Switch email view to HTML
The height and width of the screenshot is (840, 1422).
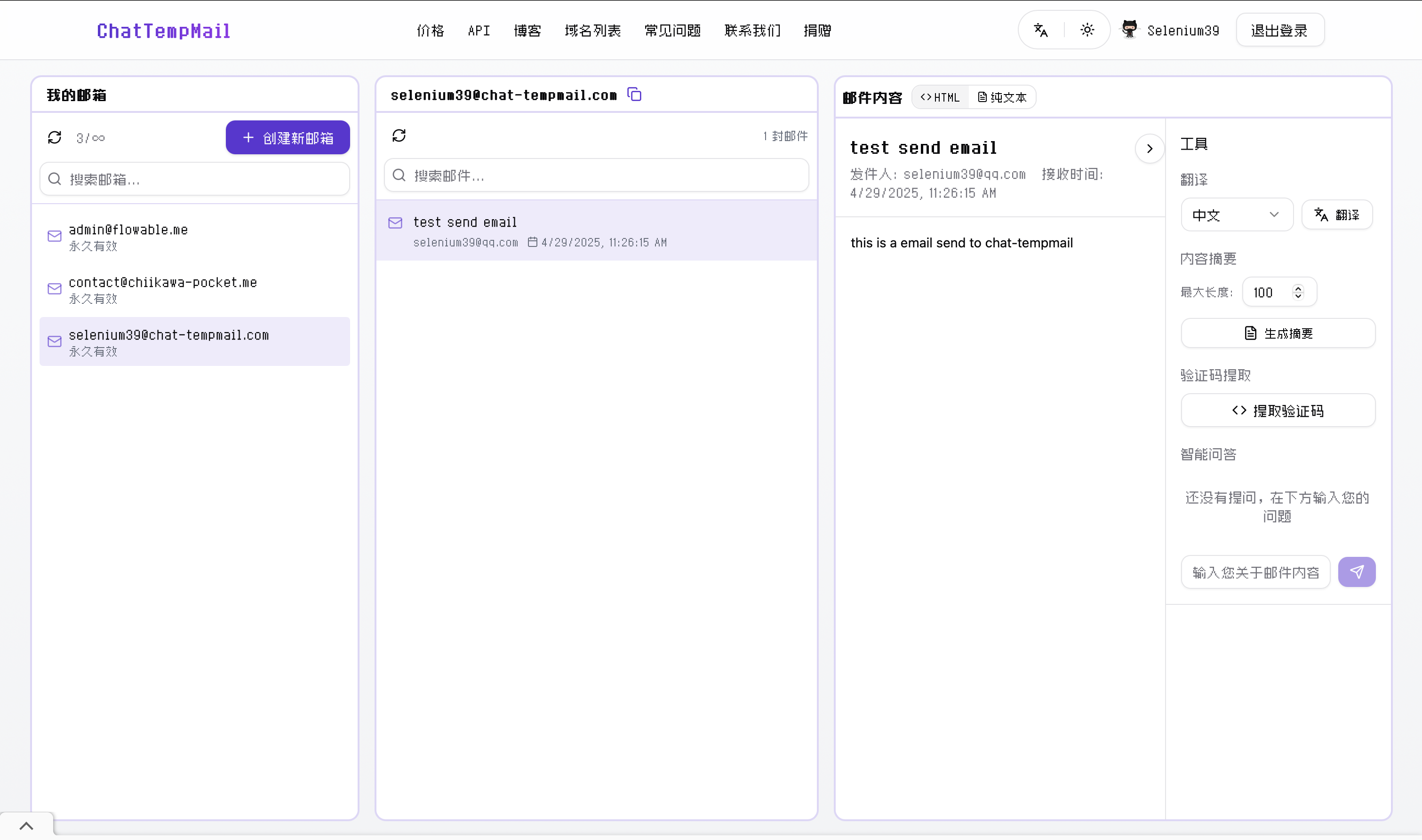click(x=940, y=97)
